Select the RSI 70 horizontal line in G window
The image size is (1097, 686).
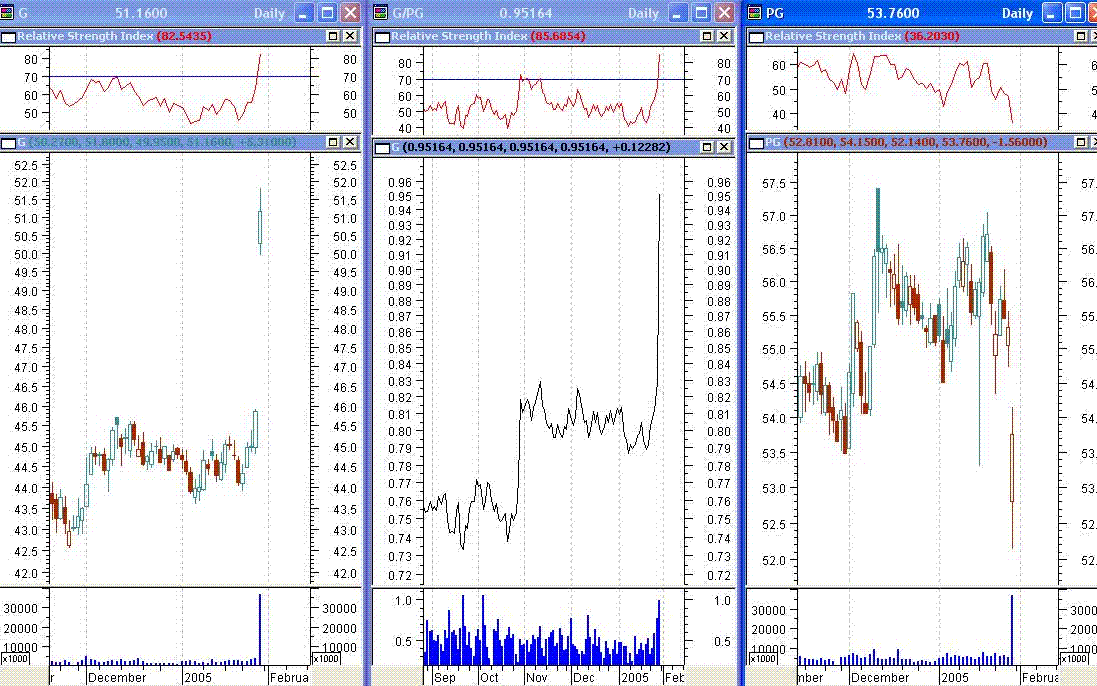point(180,76)
